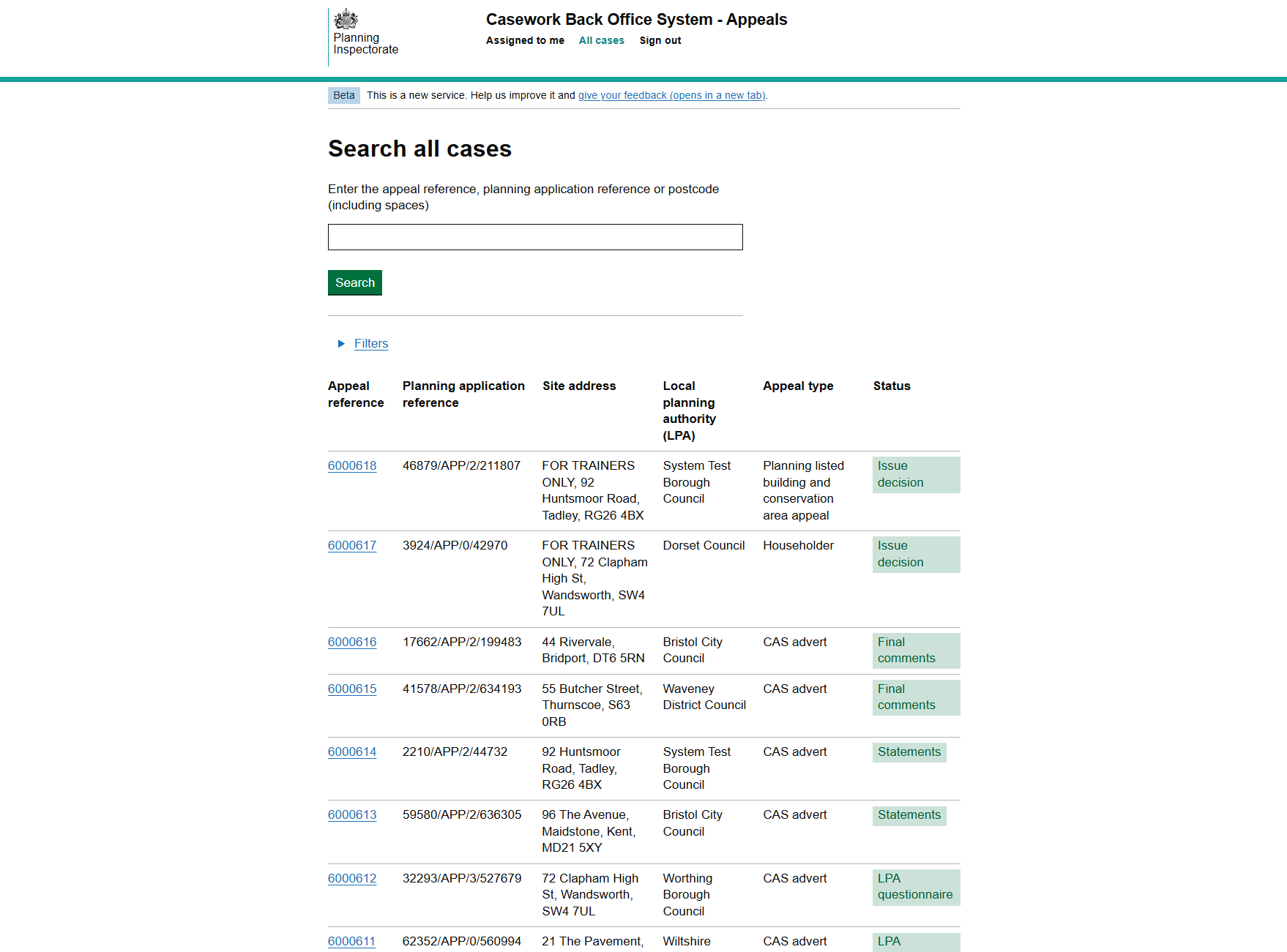Image resolution: width=1287 pixels, height=952 pixels.
Task: Open appeal reference 6000614
Action: (352, 752)
